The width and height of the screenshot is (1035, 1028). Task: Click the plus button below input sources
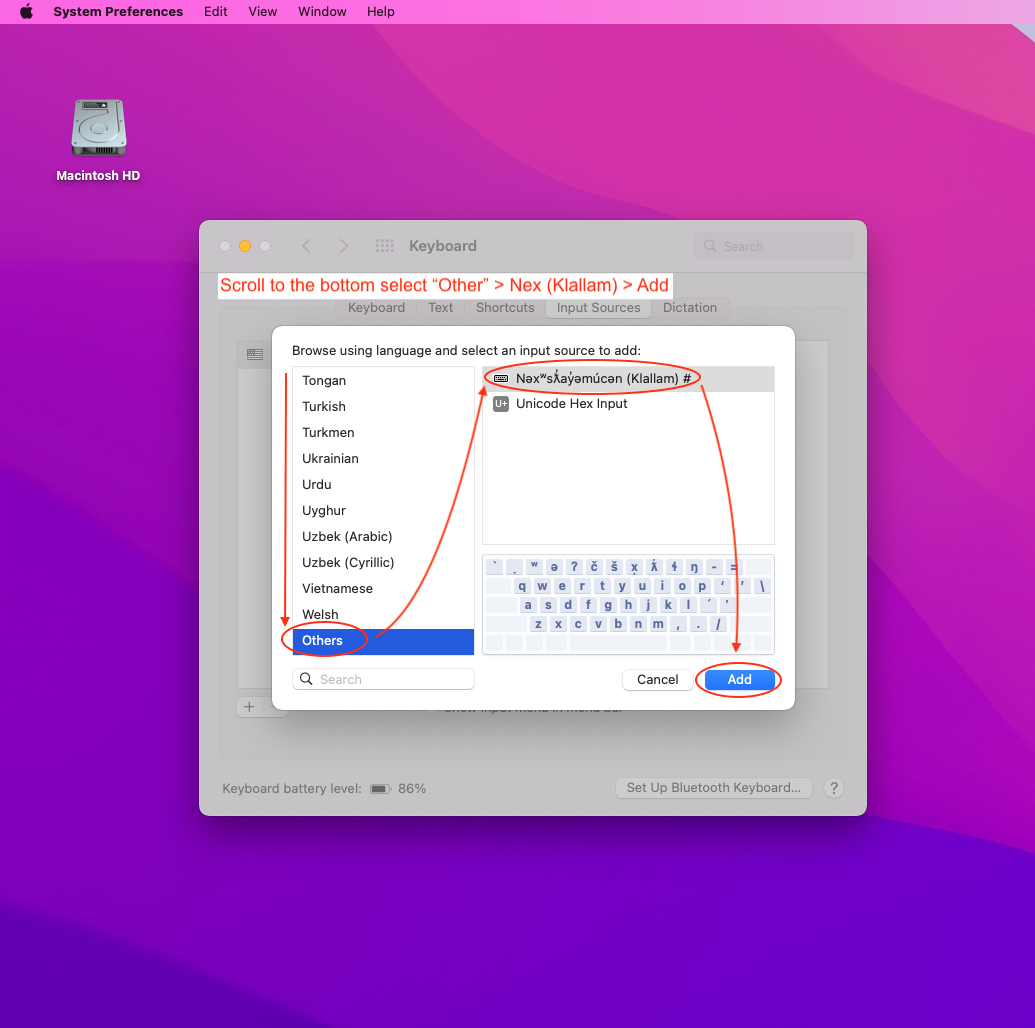(249, 706)
